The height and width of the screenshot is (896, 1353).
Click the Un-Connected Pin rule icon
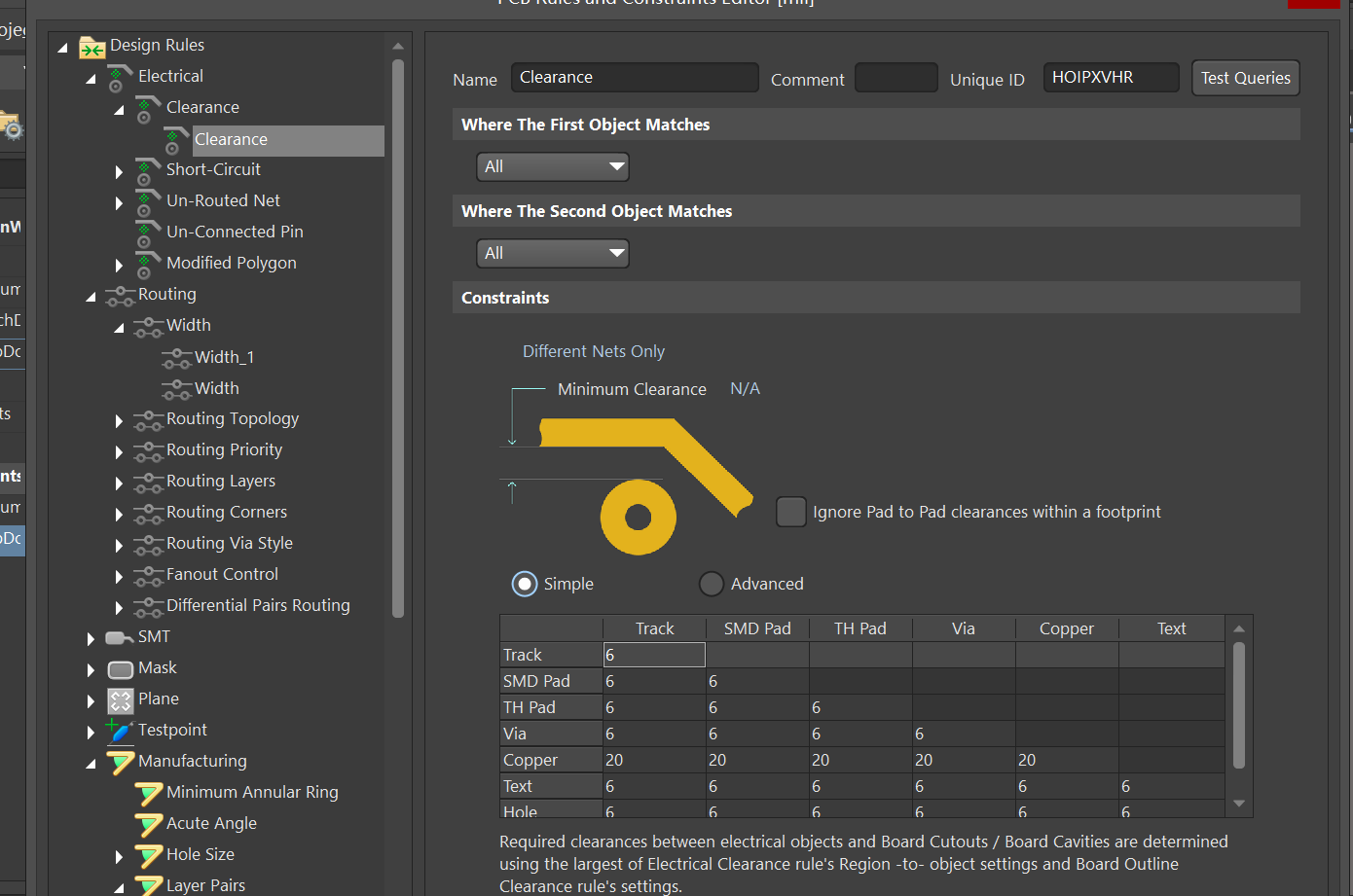147,233
